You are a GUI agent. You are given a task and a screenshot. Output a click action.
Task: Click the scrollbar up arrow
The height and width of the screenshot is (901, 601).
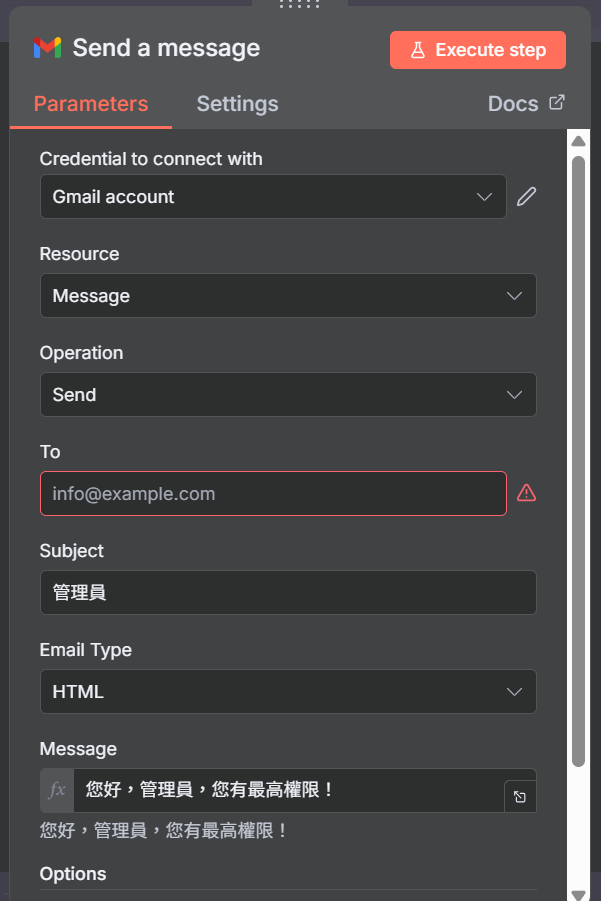(579, 141)
